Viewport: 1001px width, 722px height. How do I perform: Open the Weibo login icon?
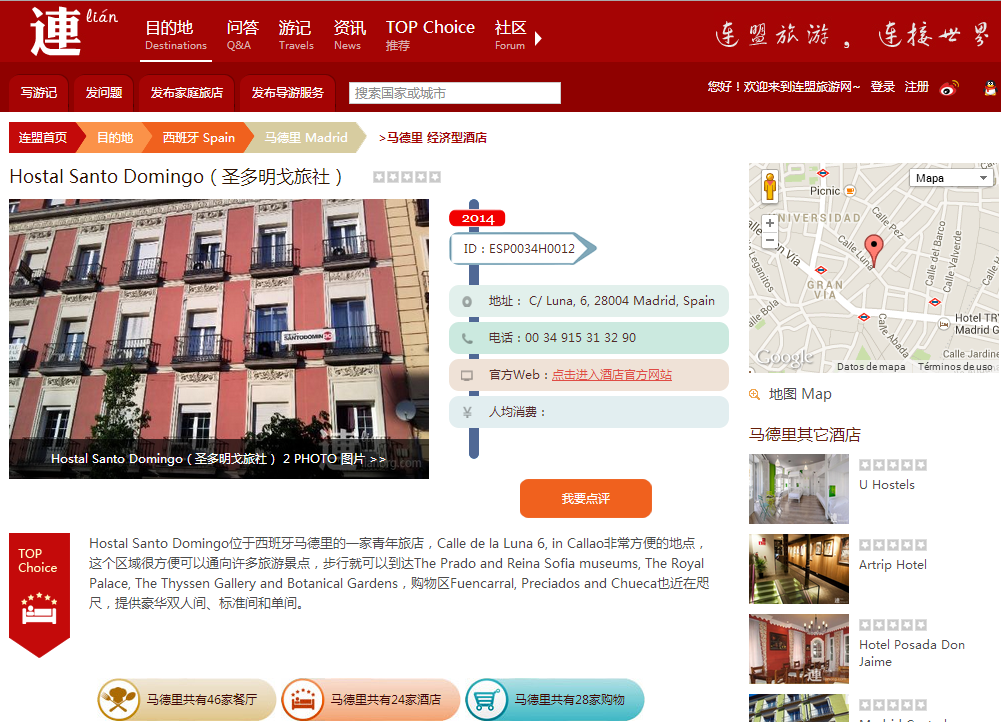pyautogui.click(x=949, y=87)
